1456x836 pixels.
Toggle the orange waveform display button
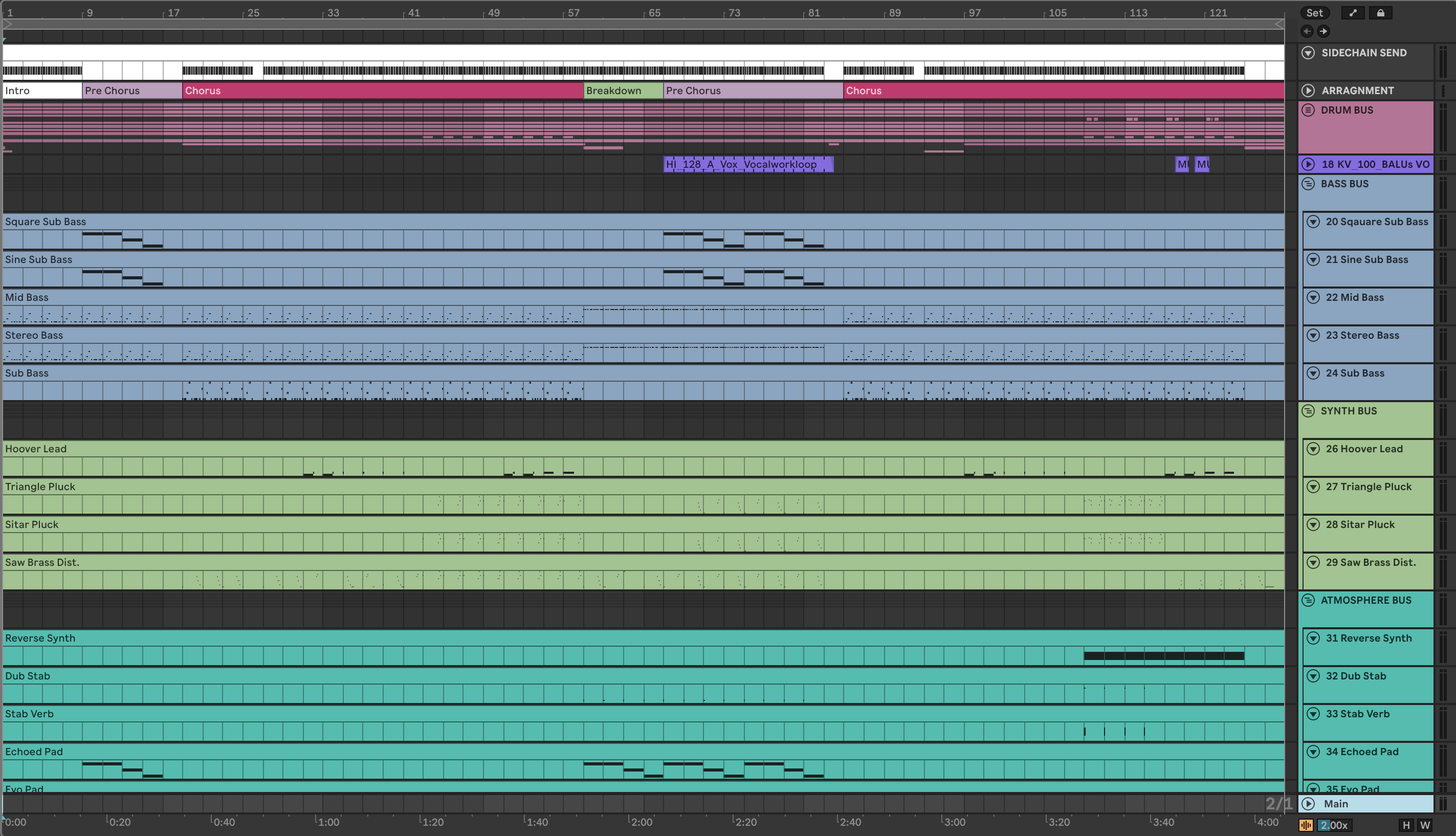point(1306,825)
